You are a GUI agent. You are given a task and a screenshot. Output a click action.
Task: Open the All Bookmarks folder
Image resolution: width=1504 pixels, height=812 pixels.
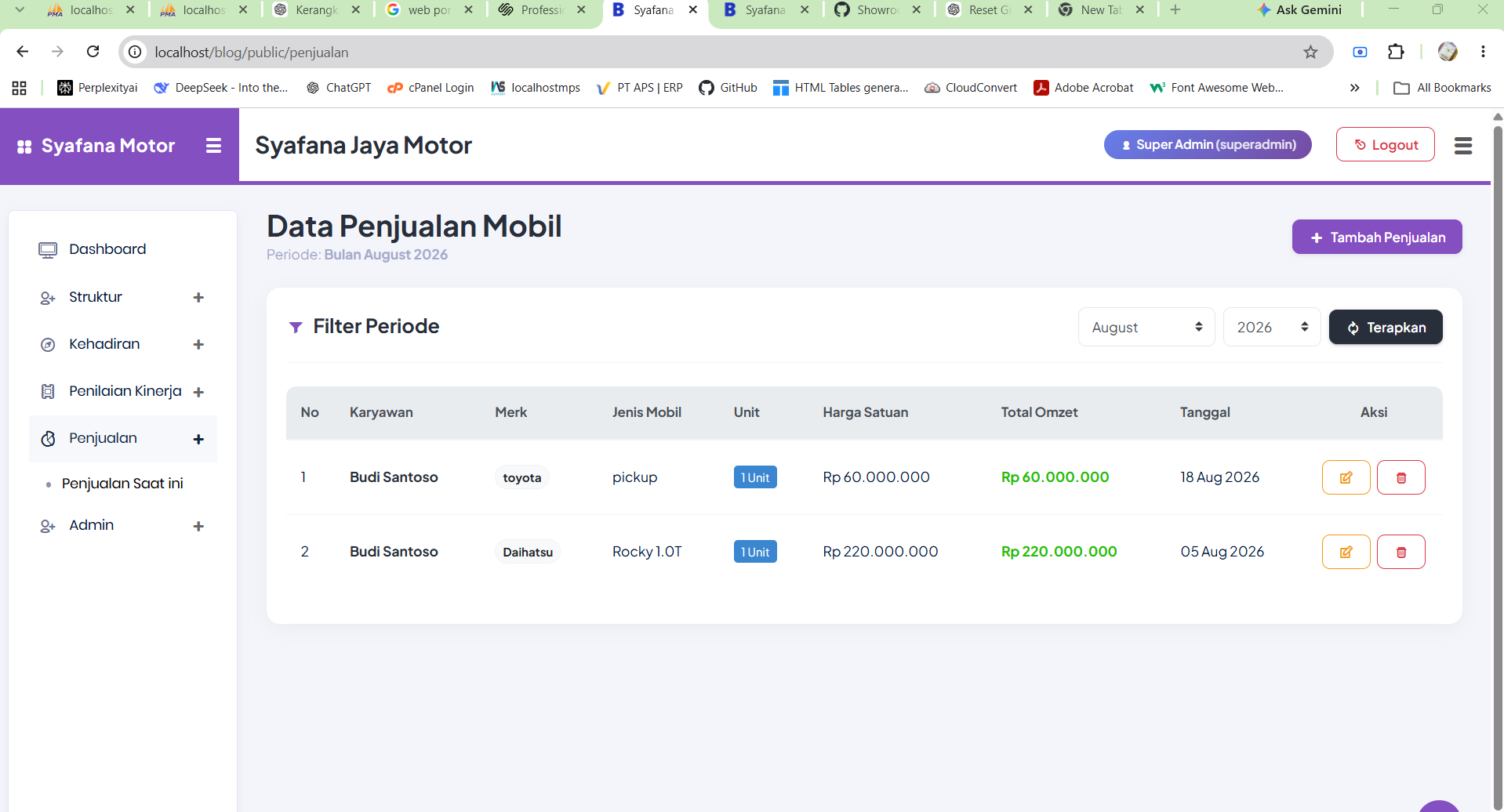[1442, 88]
